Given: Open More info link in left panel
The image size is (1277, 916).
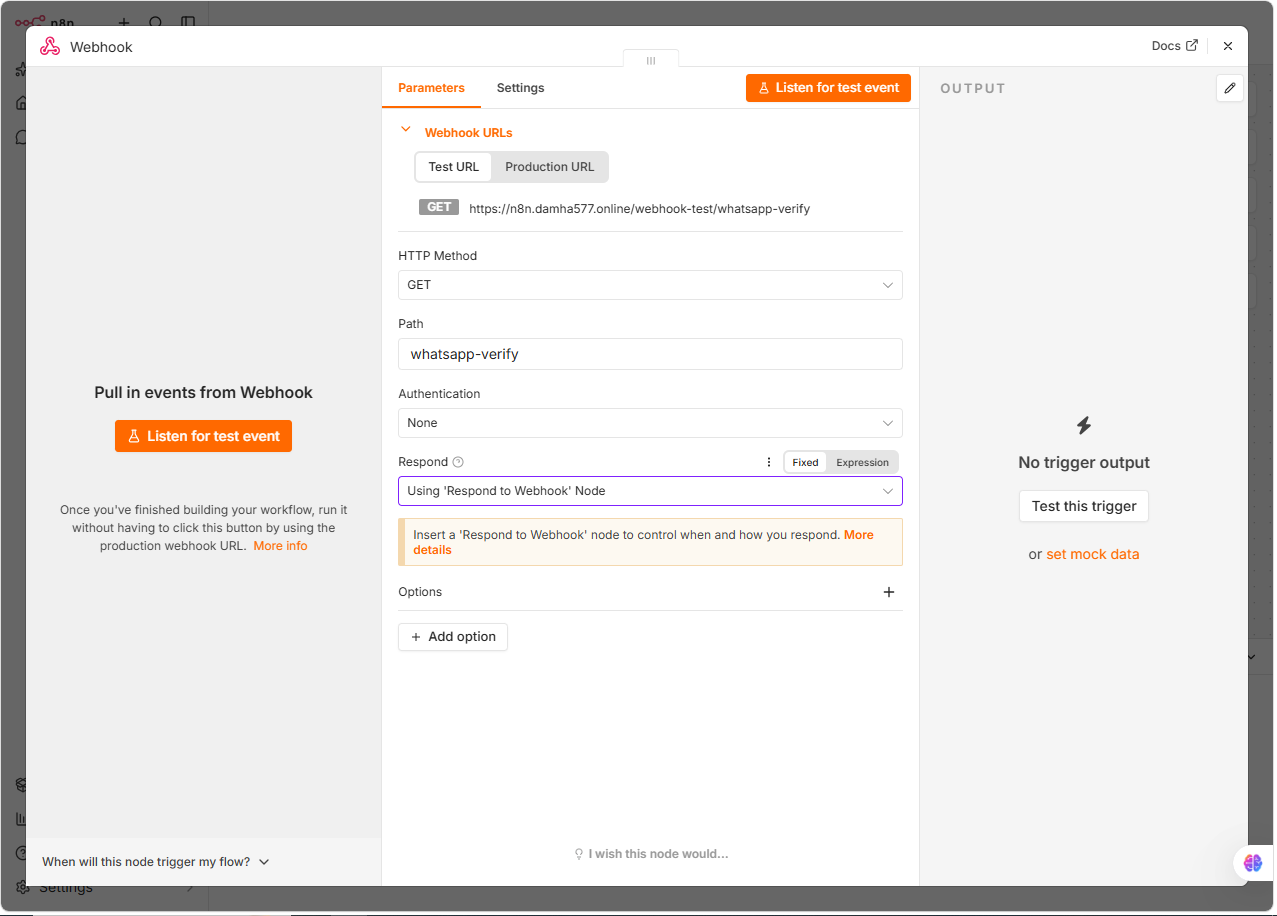Looking at the screenshot, I should (280, 546).
